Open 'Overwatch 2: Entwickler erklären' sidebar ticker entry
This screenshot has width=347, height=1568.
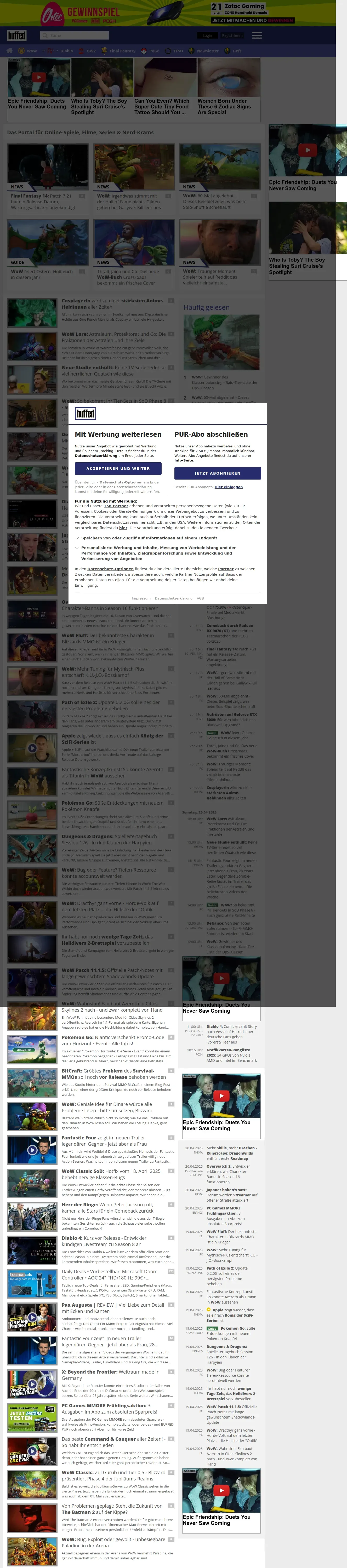click(x=231, y=1175)
